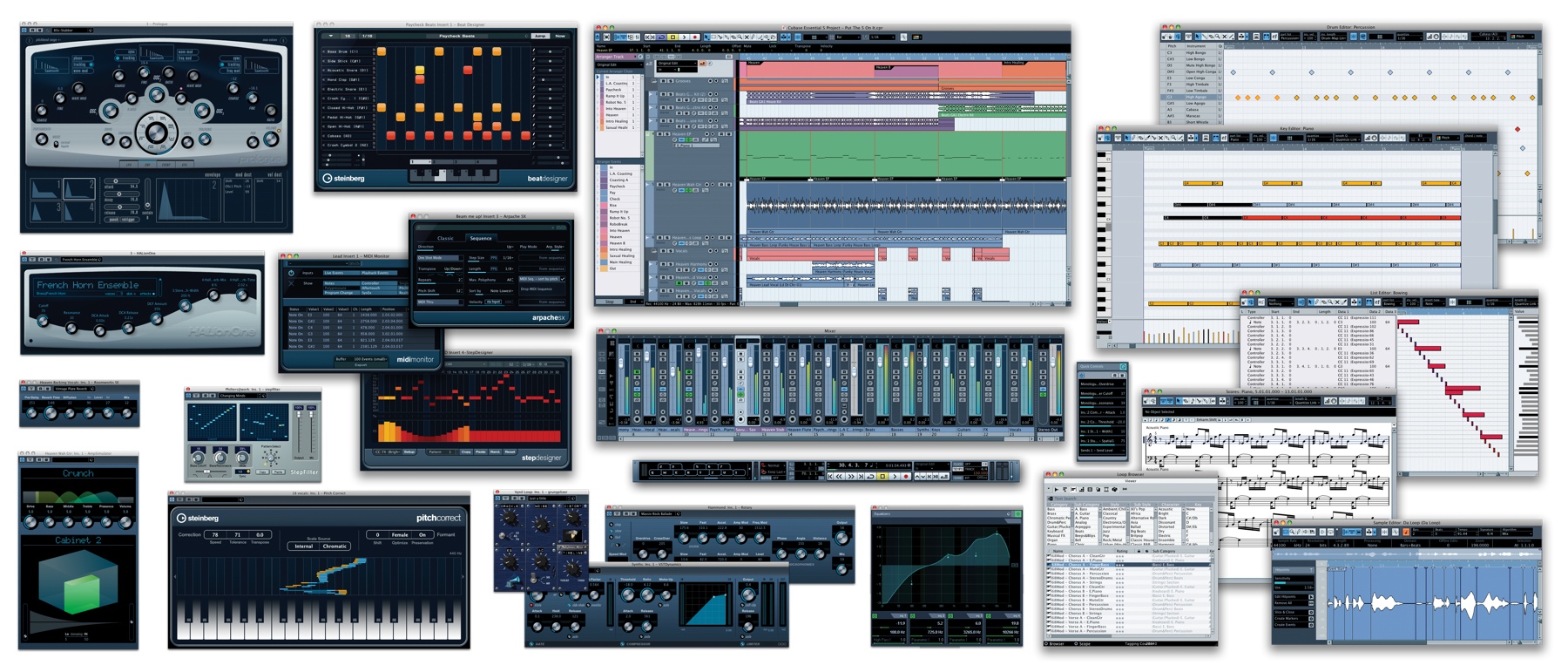This screenshot has height=672, width=1568.
Task: Select Chromatic scale in PitchCorrect
Action: pos(335,546)
